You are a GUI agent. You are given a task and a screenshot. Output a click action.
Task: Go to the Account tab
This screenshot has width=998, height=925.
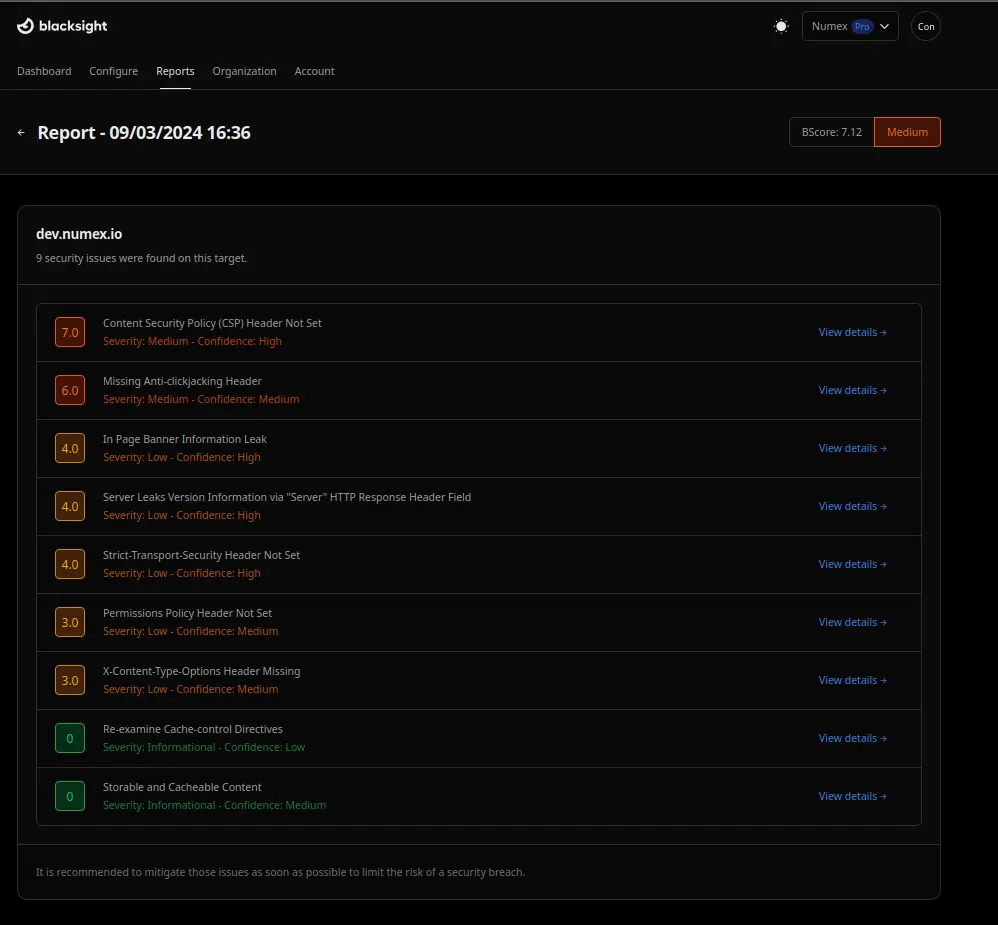pos(314,71)
